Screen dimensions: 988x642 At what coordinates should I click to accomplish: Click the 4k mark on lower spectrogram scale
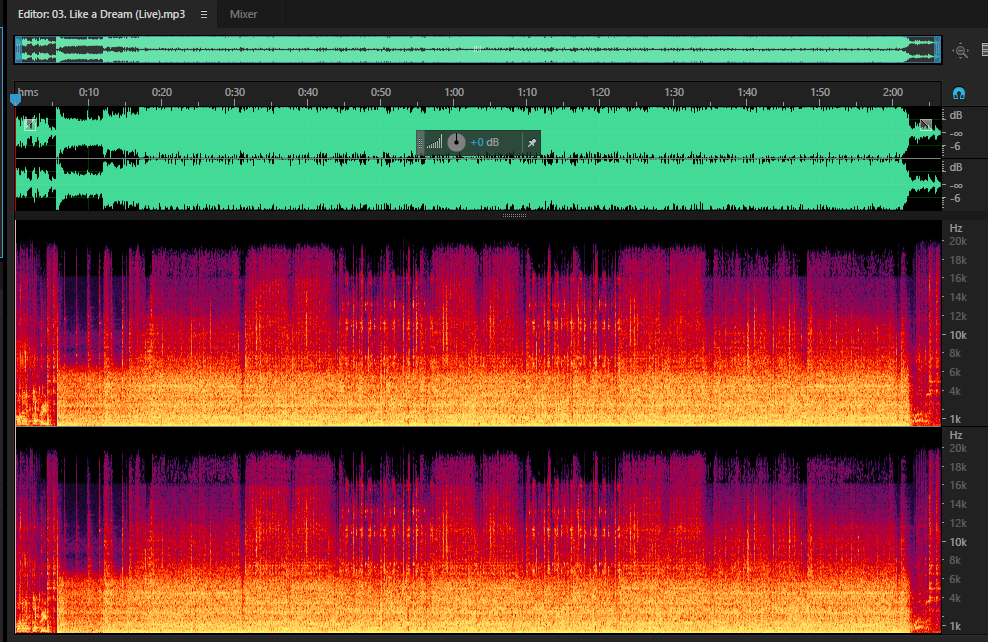coord(955,598)
